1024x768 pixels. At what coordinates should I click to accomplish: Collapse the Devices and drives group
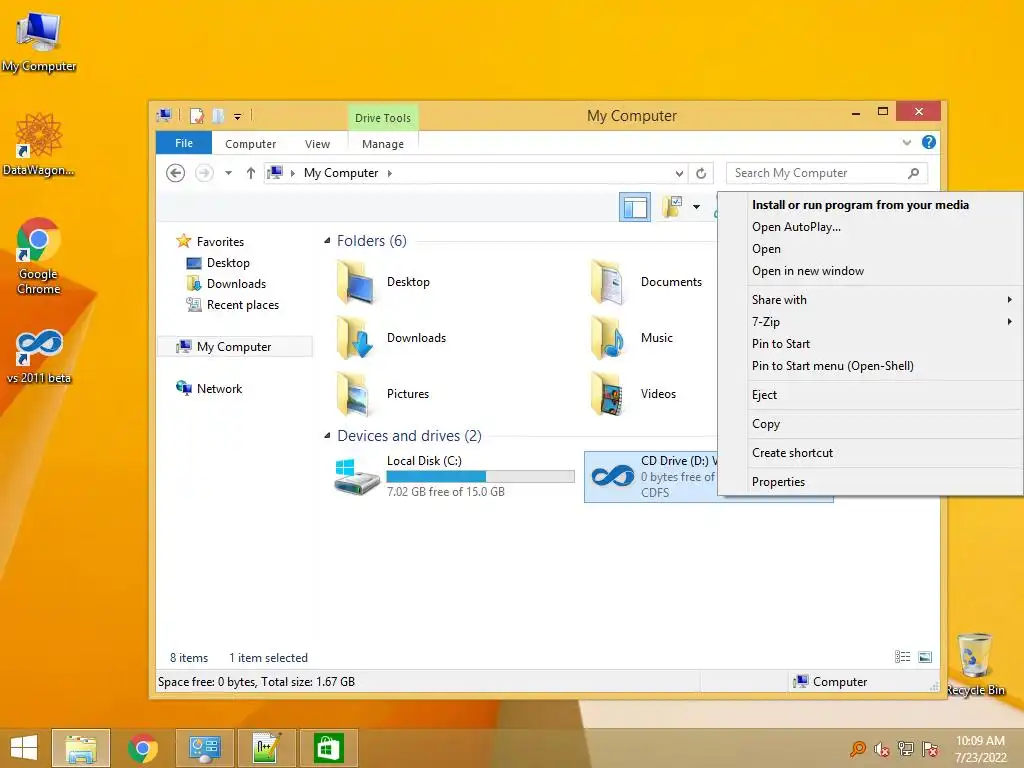tap(327, 436)
